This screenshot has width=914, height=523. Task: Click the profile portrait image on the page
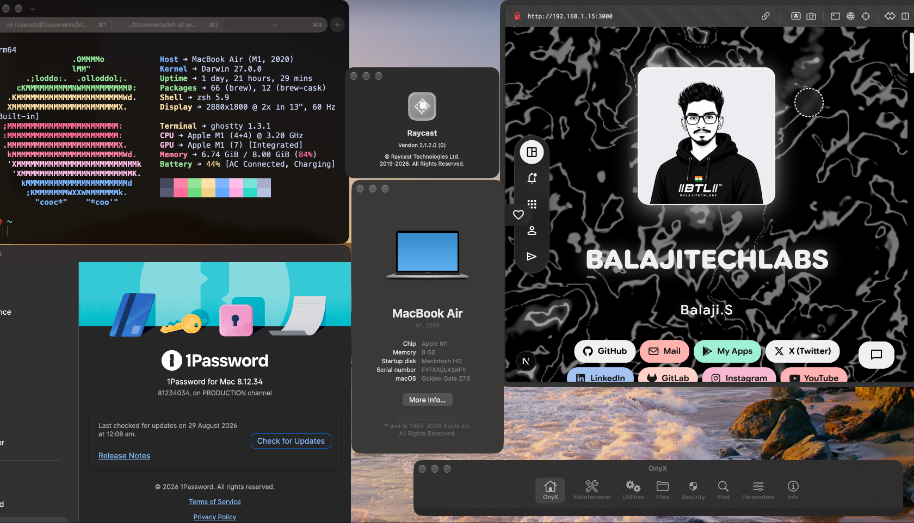706,136
